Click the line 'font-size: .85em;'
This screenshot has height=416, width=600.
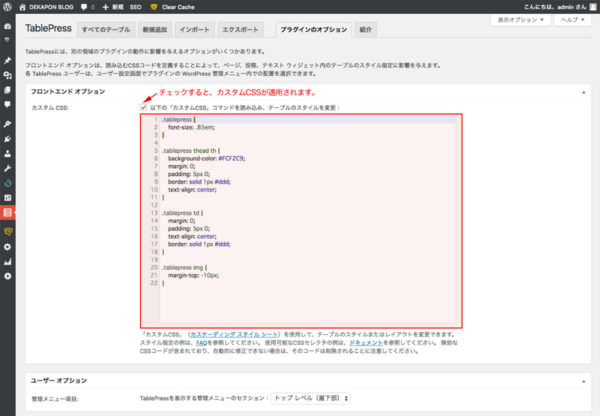click(191, 127)
